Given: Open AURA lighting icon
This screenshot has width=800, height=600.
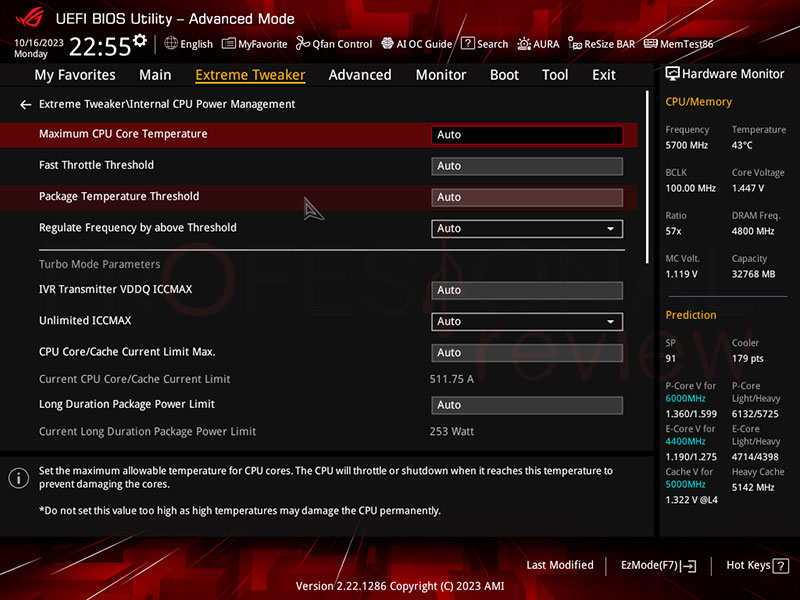Looking at the screenshot, I should coord(523,44).
